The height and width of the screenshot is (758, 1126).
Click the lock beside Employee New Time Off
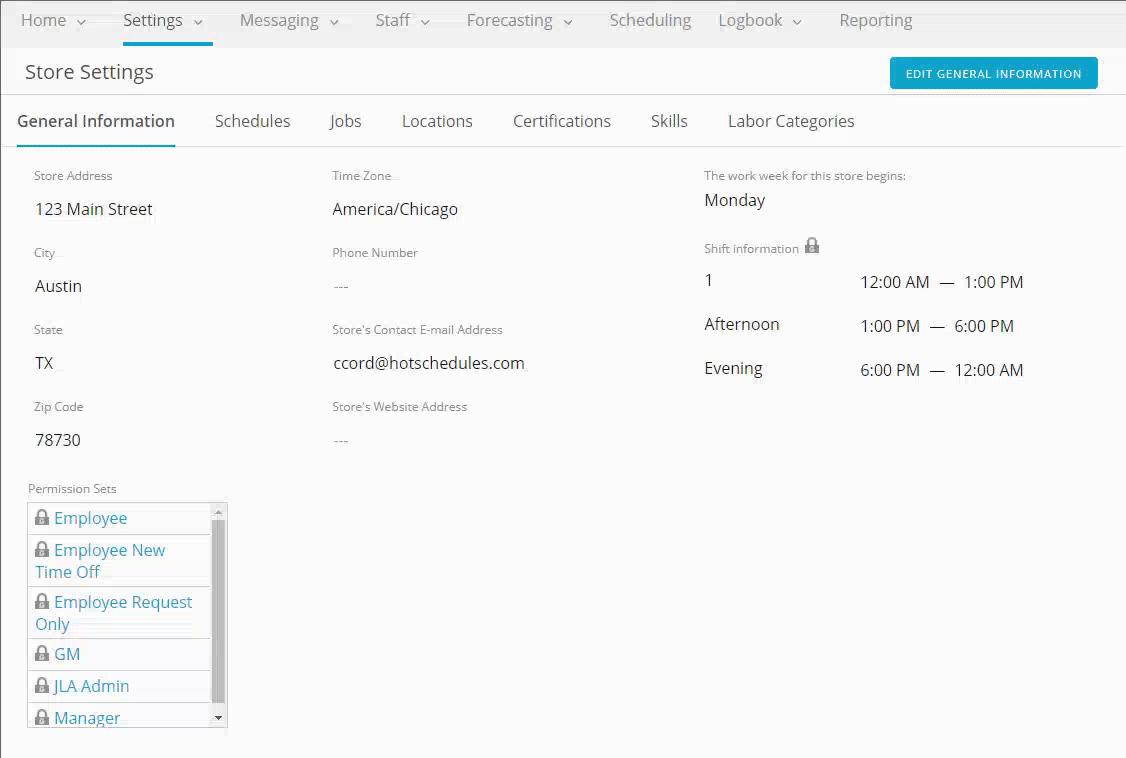coord(41,549)
